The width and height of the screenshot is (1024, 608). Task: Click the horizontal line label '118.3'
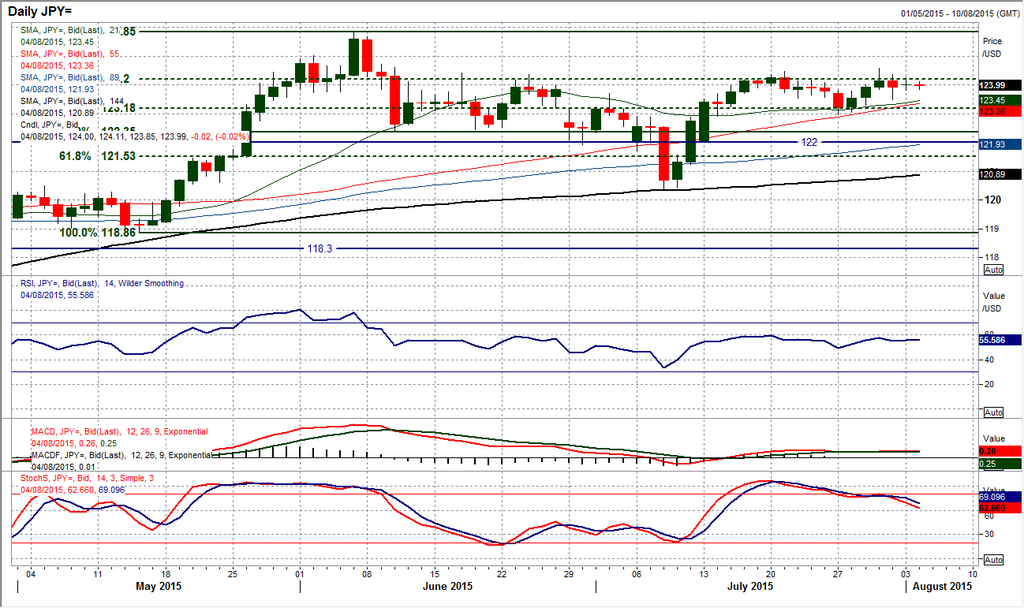(x=320, y=249)
